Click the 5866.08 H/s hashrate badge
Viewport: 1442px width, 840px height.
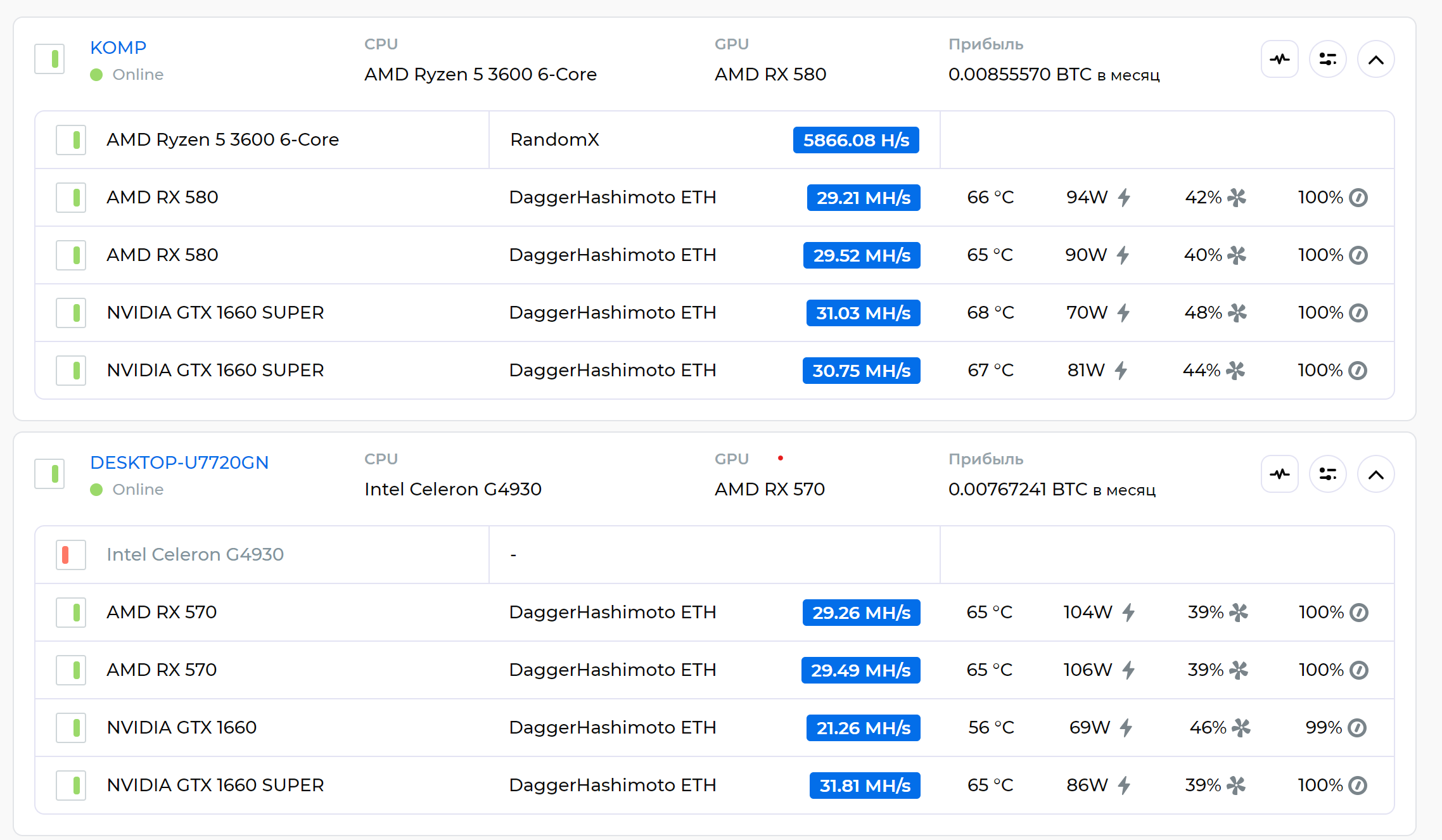pyautogui.click(x=855, y=140)
